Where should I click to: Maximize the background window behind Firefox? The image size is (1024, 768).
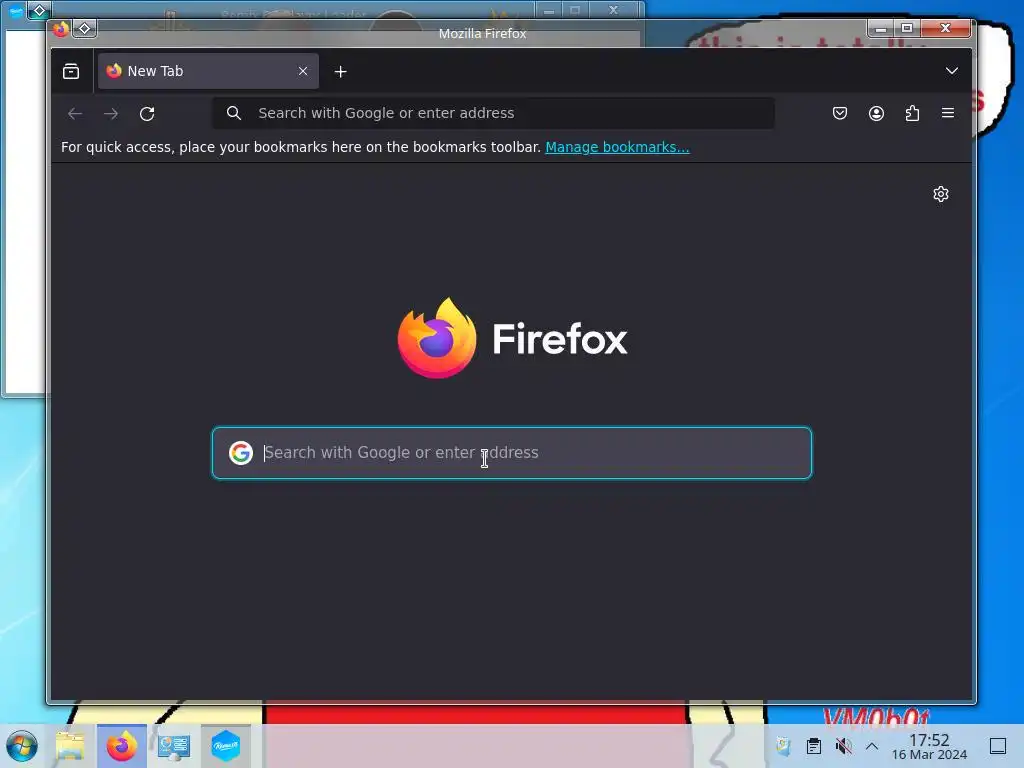[x=575, y=10]
